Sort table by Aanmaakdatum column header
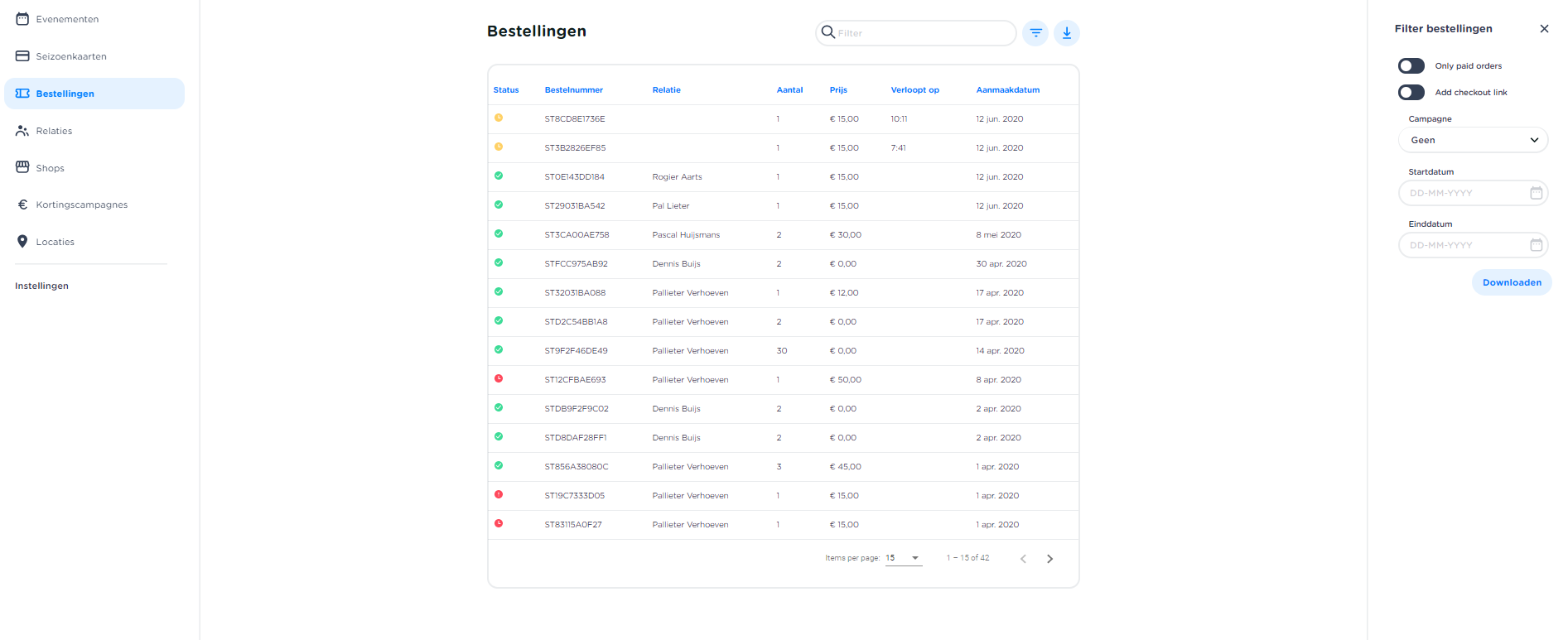 pos(1007,90)
